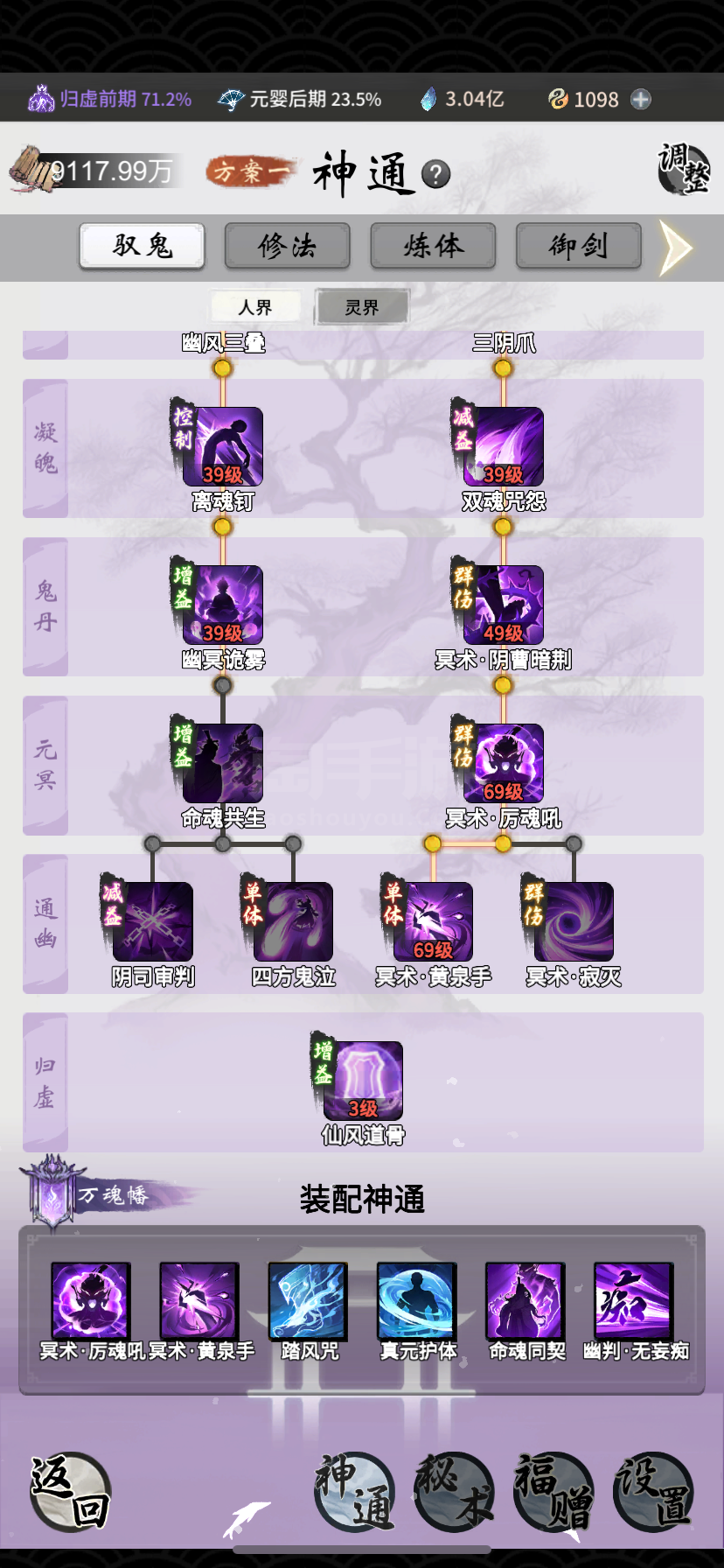Open the 阴司审判 skill icon

(x=153, y=921)
